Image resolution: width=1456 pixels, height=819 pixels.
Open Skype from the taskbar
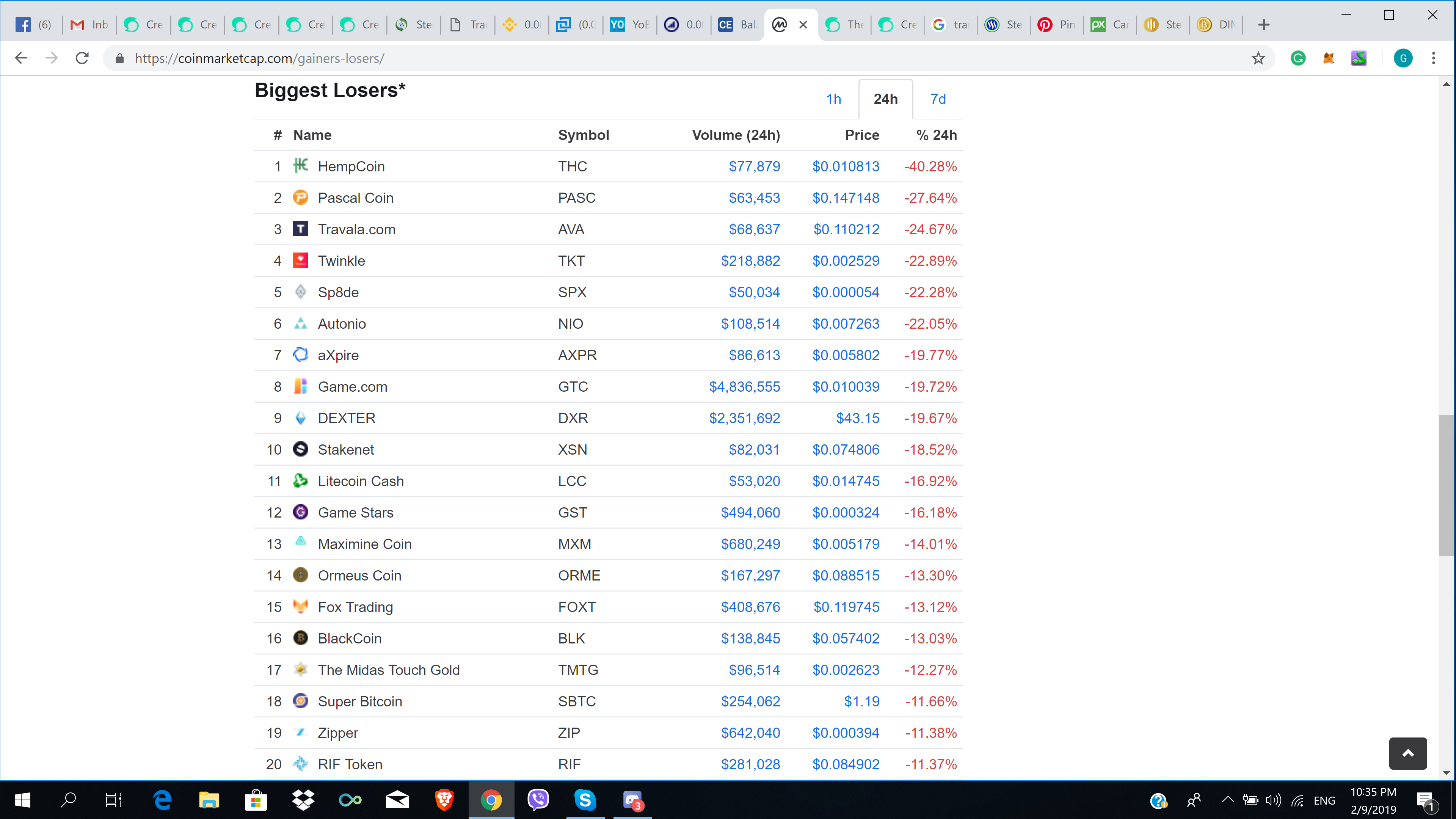tap(585, 800)
